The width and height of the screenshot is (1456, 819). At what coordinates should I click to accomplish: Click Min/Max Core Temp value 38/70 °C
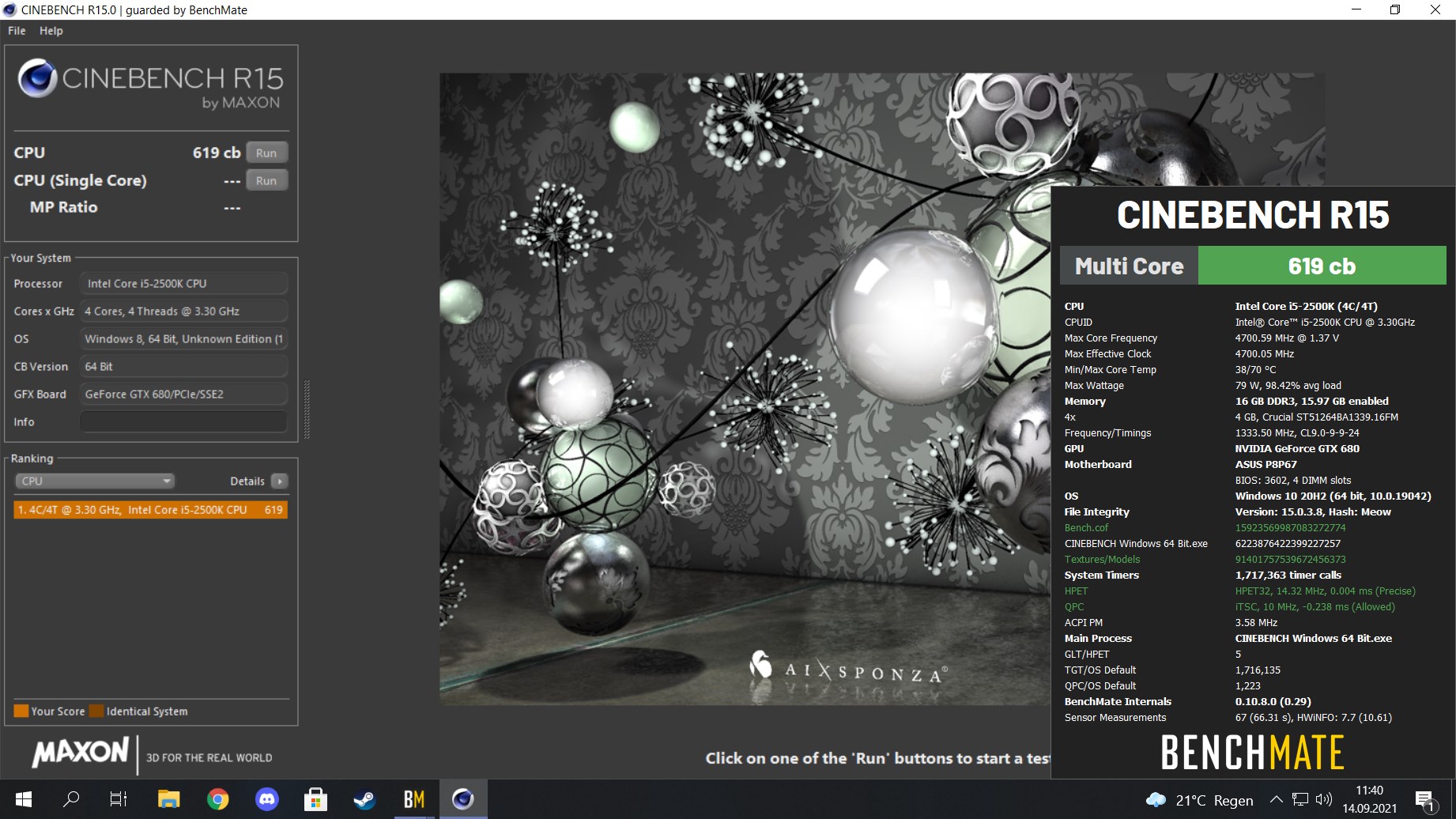click(1255, 370)
